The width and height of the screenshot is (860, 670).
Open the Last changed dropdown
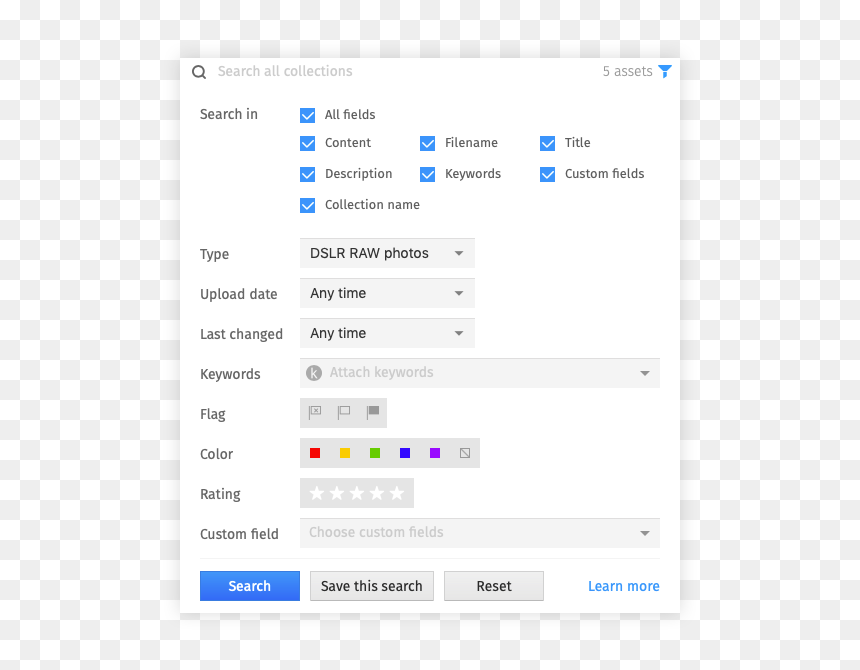coord(387,333)
